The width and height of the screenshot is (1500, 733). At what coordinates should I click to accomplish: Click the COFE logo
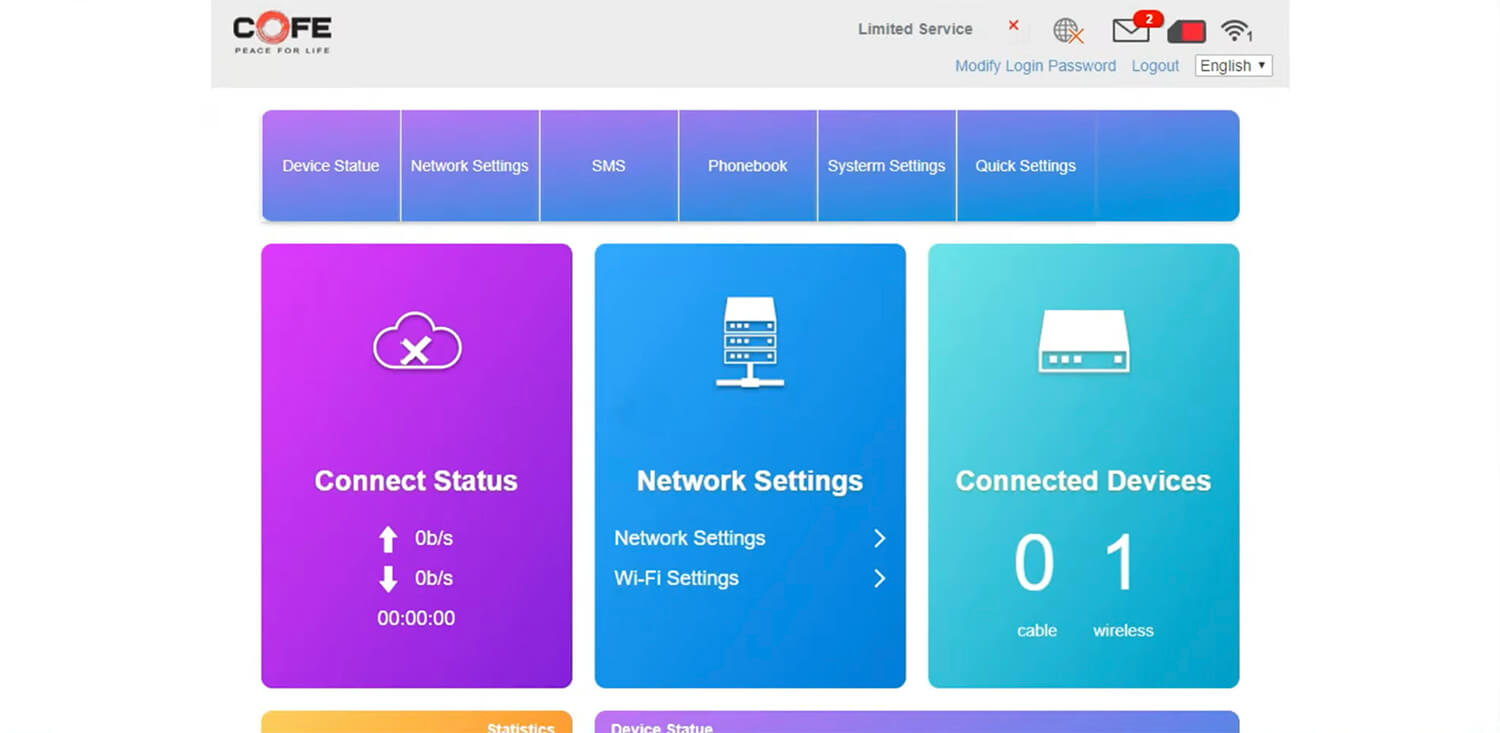coord(281,33)
